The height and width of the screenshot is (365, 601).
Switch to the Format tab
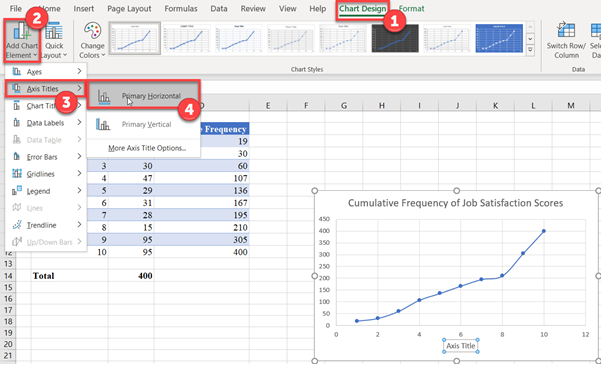[x=411, y=8]
